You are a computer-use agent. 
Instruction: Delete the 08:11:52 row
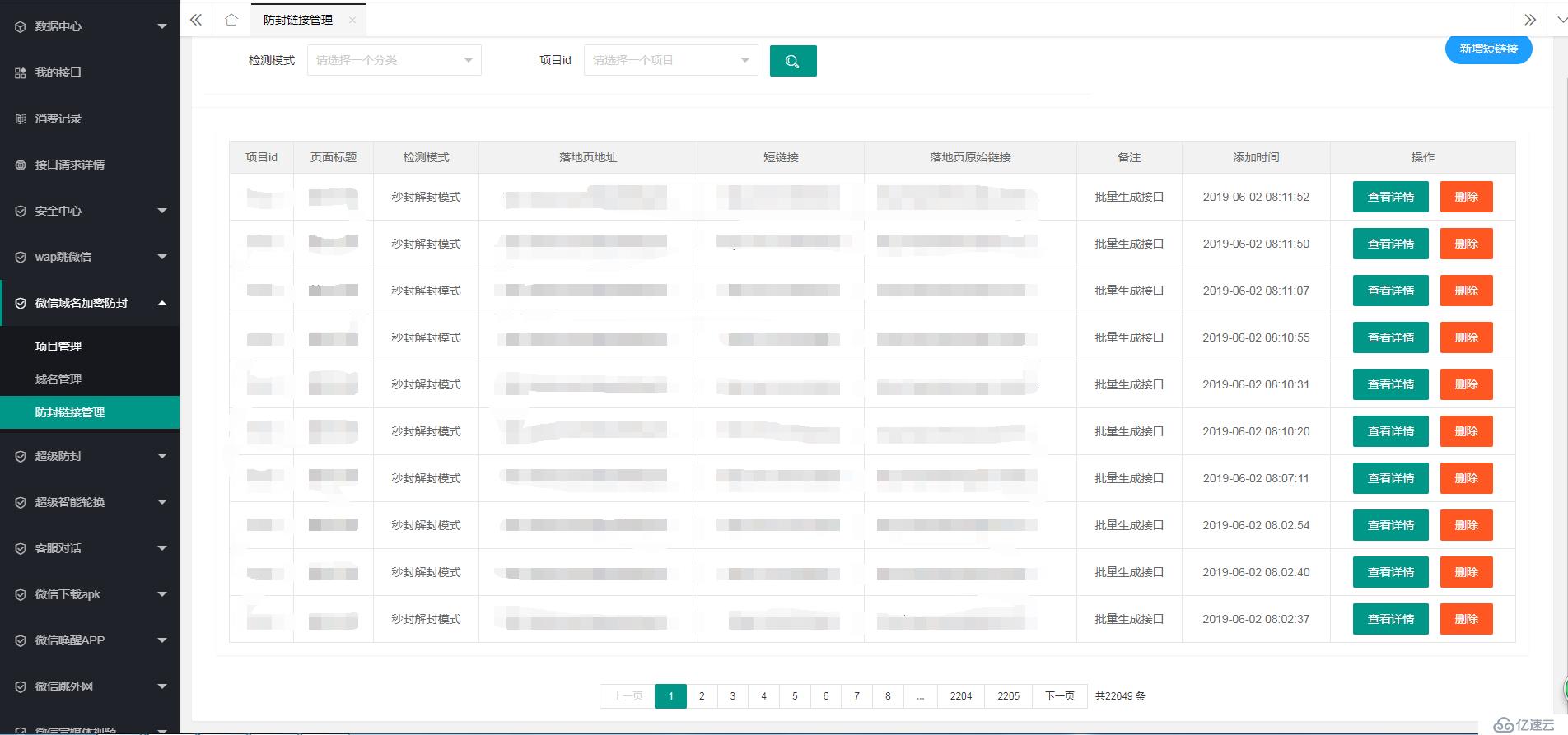click(x=1467, y=197)
